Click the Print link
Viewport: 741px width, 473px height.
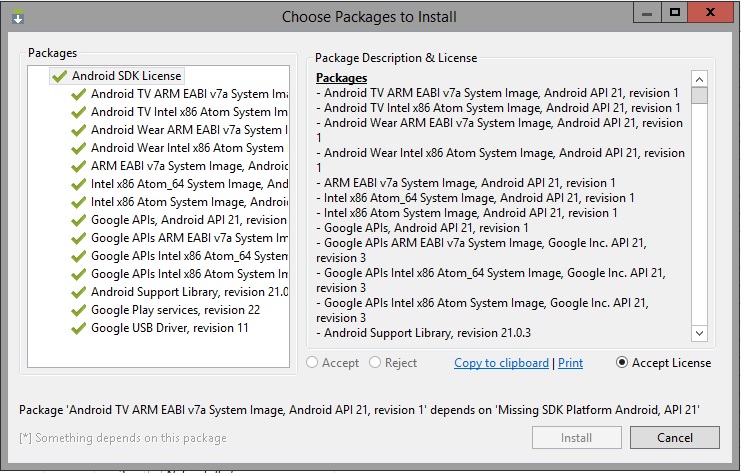[570, 363]
